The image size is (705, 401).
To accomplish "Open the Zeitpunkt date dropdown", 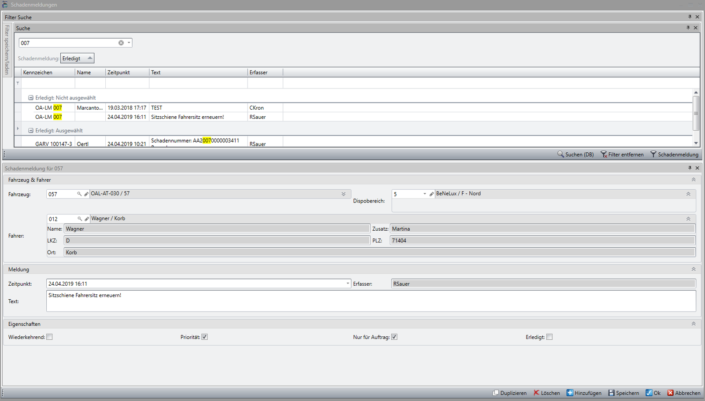I will click(x=347, y=284).
